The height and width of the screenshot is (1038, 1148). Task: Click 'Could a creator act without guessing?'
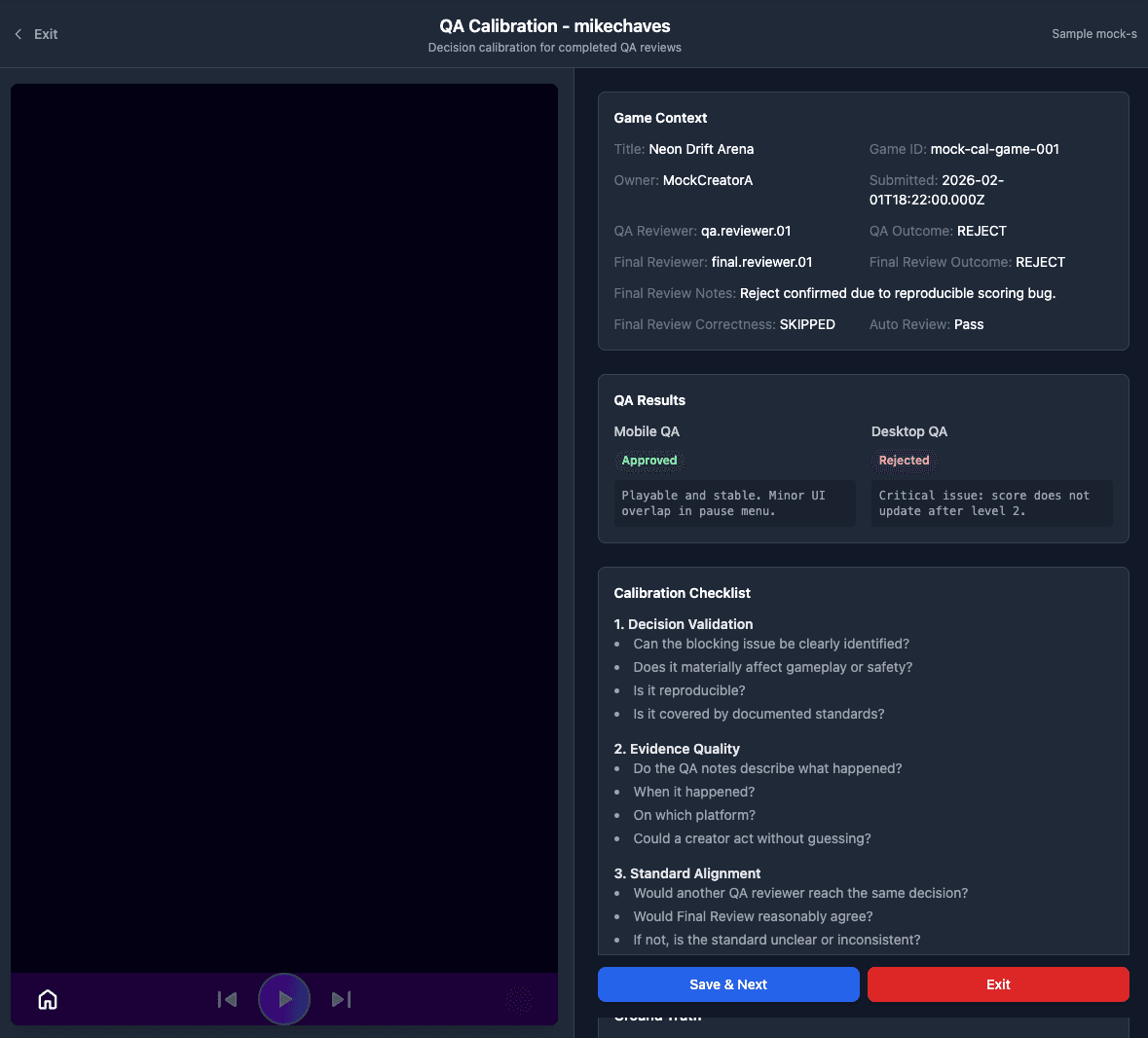point(752,839)
